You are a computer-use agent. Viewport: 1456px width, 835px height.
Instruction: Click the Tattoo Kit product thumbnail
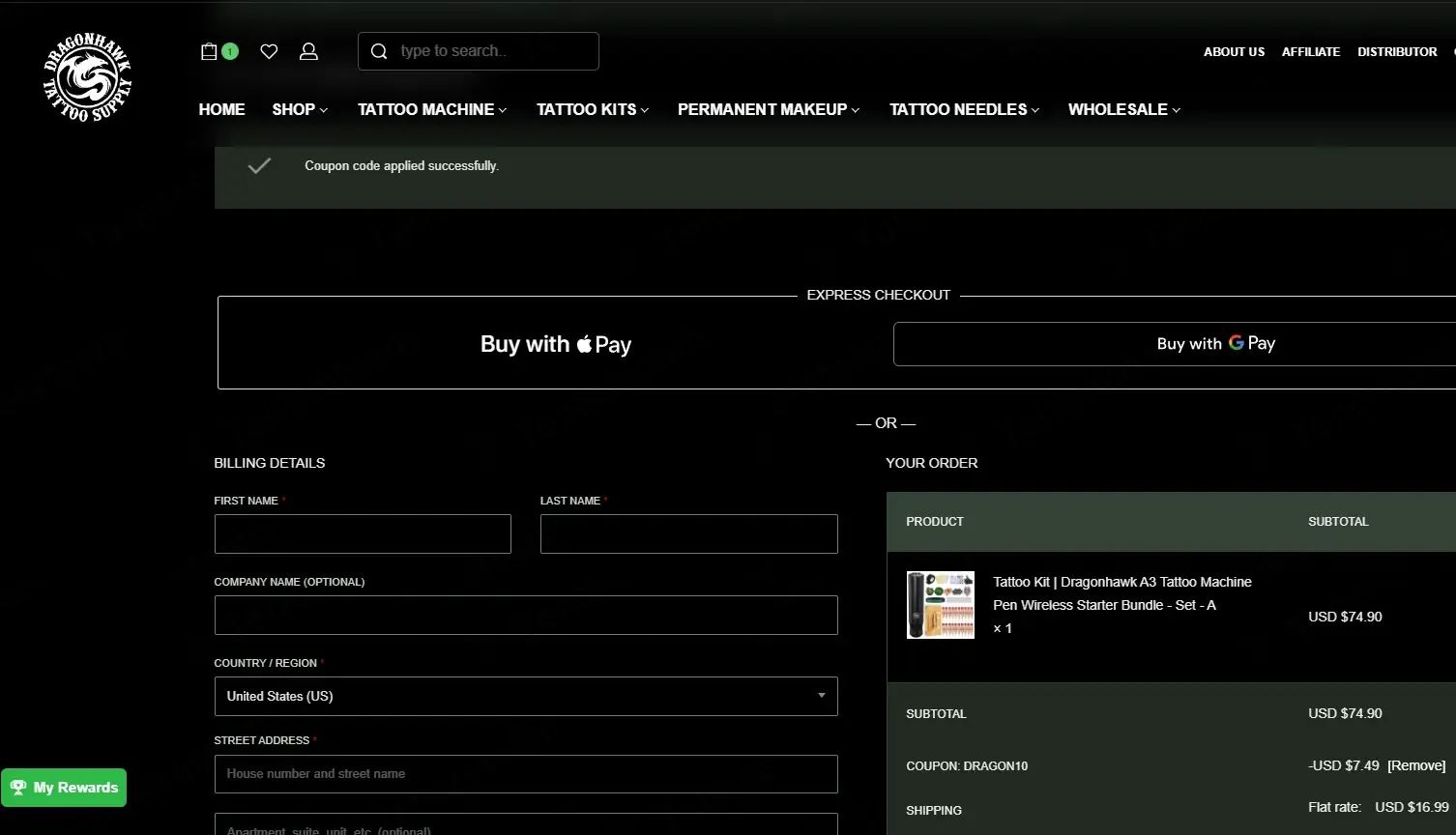941,605
